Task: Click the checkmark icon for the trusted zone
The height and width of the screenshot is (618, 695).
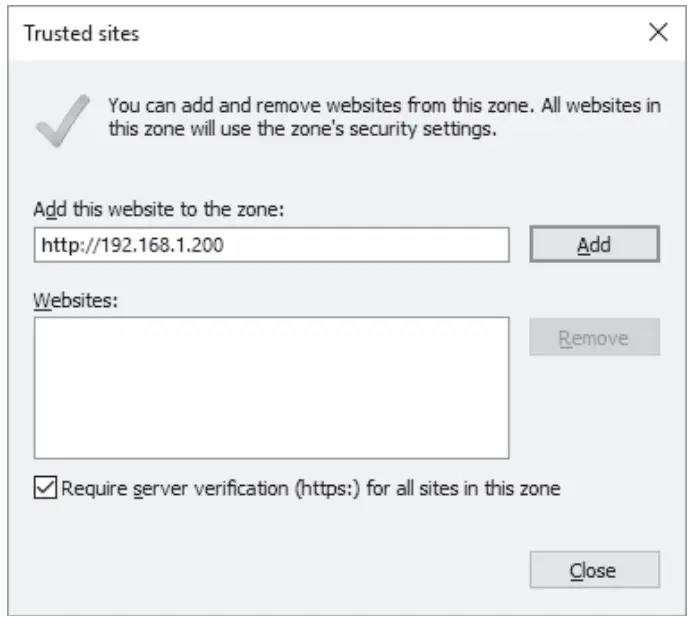Action: tap(62, 120)
